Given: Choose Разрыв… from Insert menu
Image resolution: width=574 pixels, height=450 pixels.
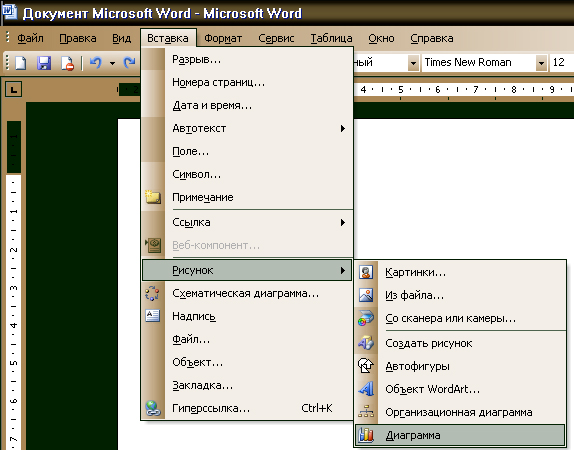Looking at the screenshot, I should (247, 59).
